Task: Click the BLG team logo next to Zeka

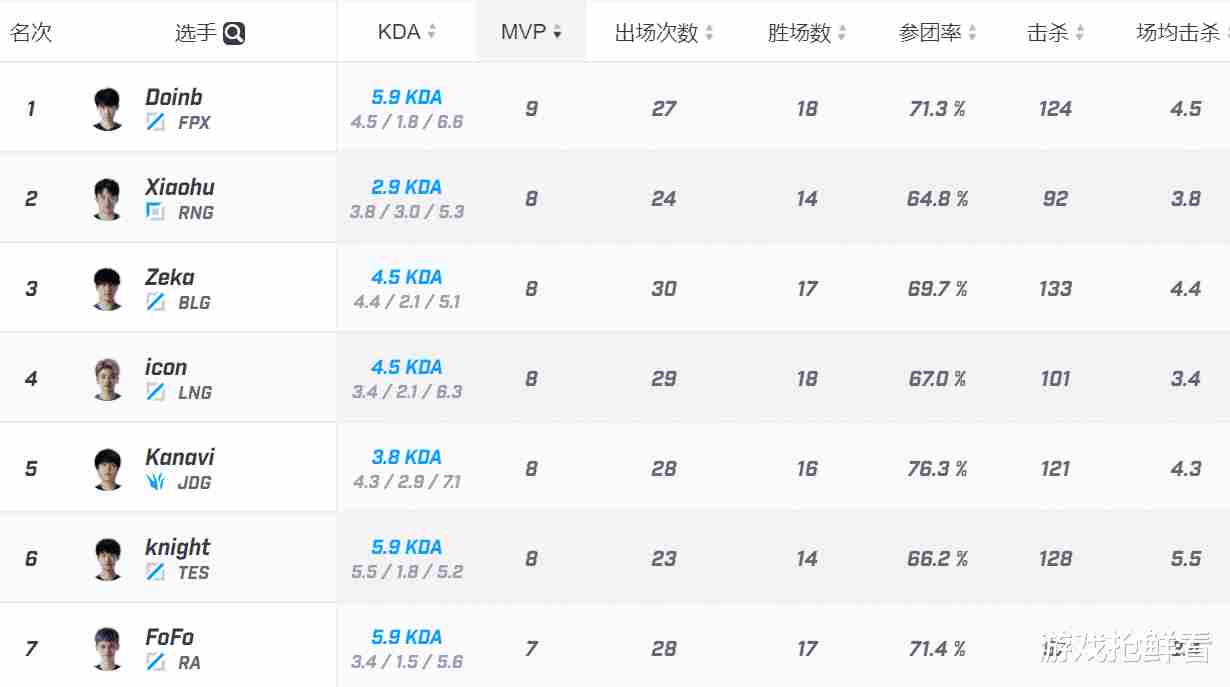Action: tap(158, 303)
